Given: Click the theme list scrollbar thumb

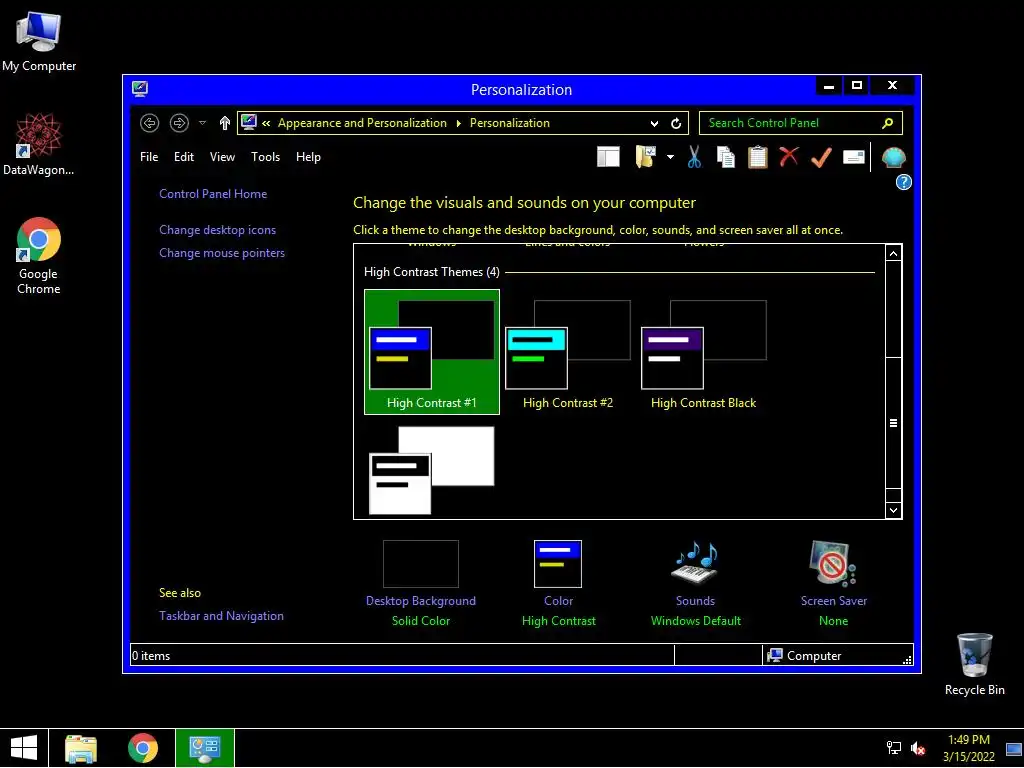Looking at the screenshot, I should click(893, 423).
